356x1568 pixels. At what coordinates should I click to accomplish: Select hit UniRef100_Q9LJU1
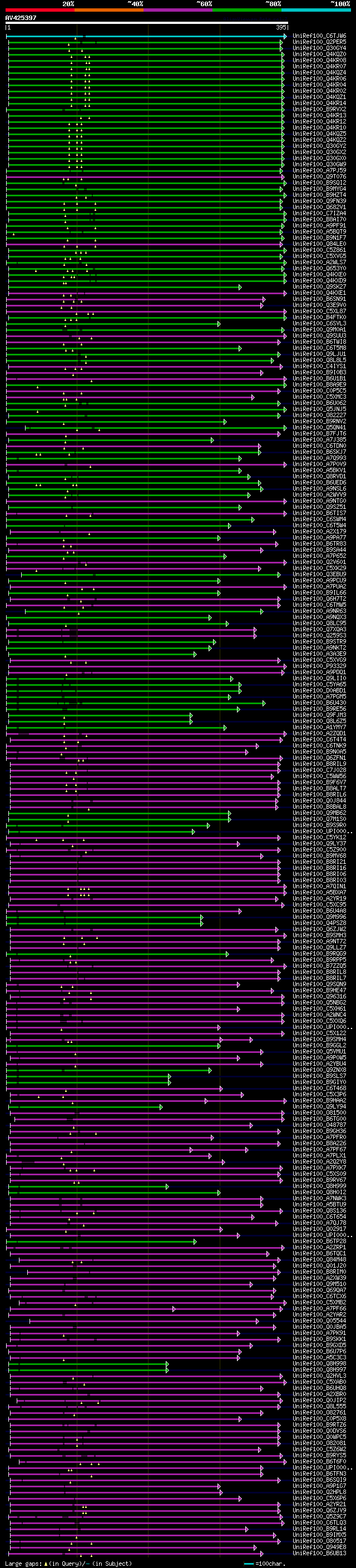[x=319, y=354]
